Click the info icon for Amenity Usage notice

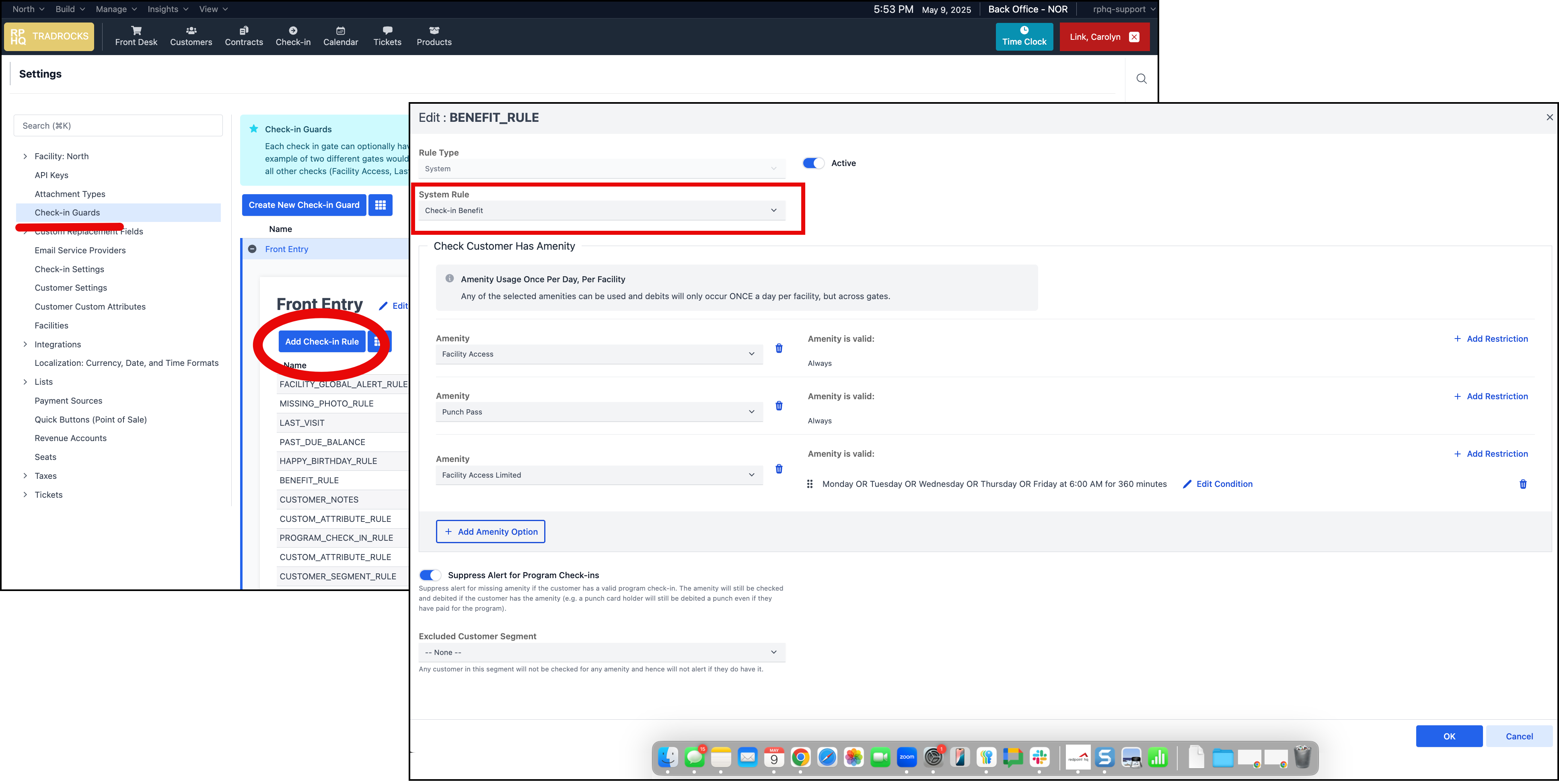click(x=450, y=278)
